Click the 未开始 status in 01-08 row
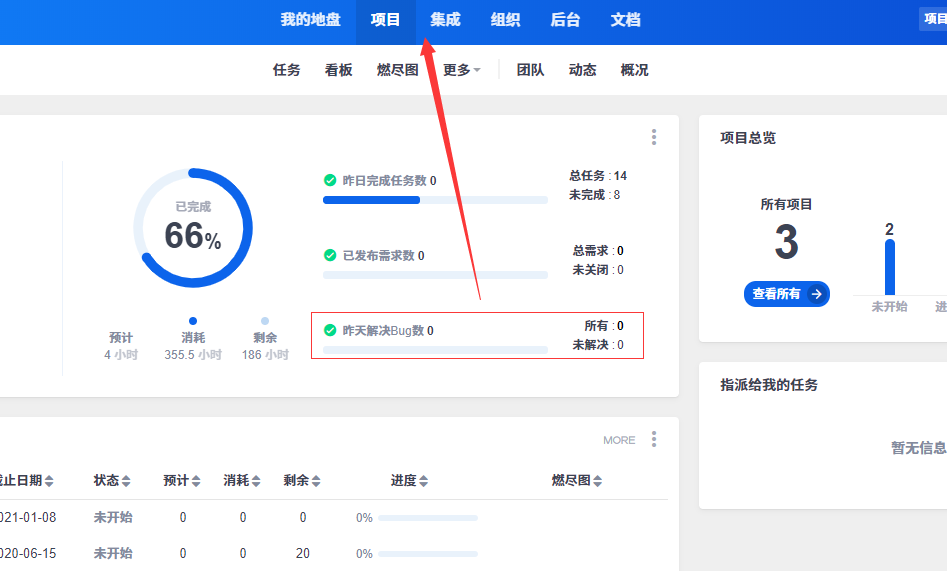Screen dimensions: 947x571 click(113, 517)
